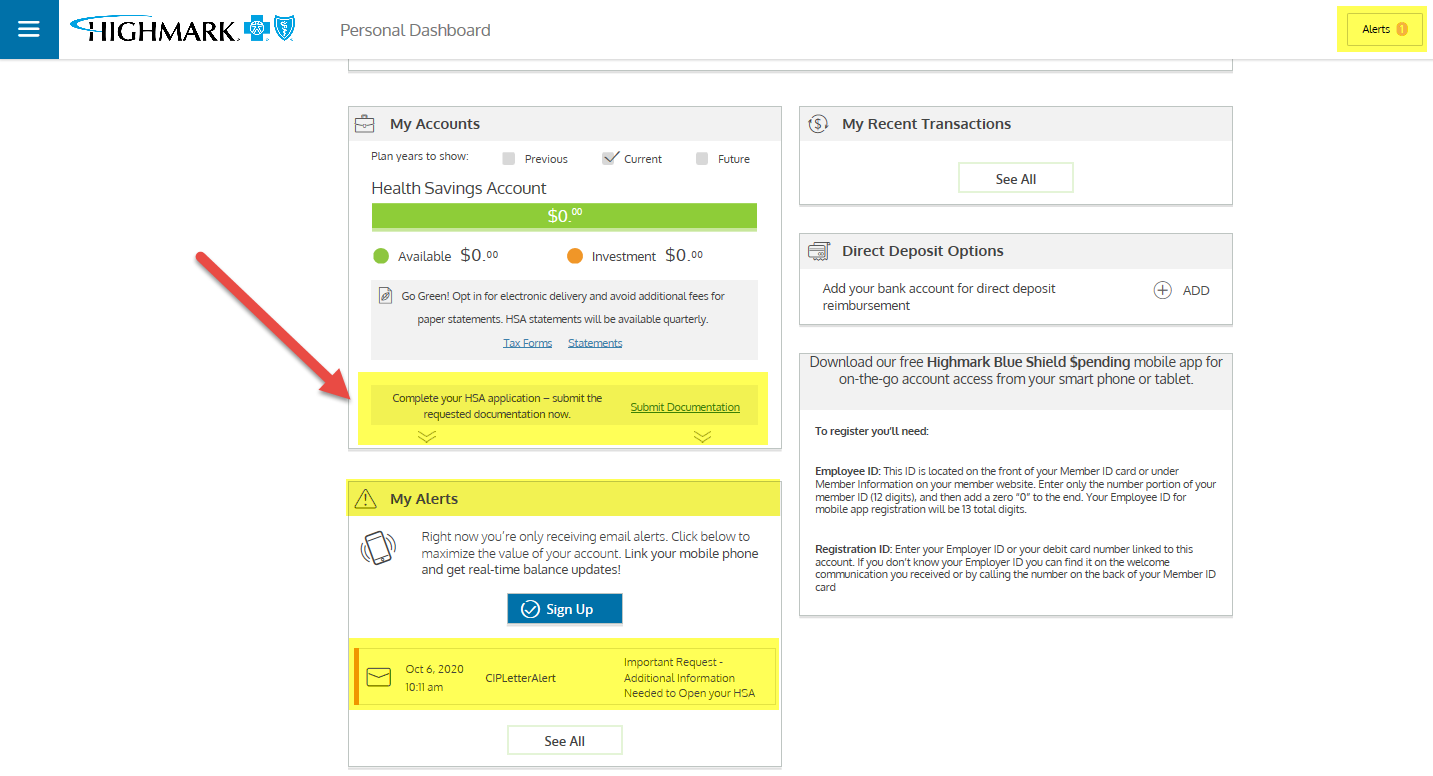Open the Alerts button in header
Image resolution: width=1433 pixels, height=776 pixels.
1384,30
